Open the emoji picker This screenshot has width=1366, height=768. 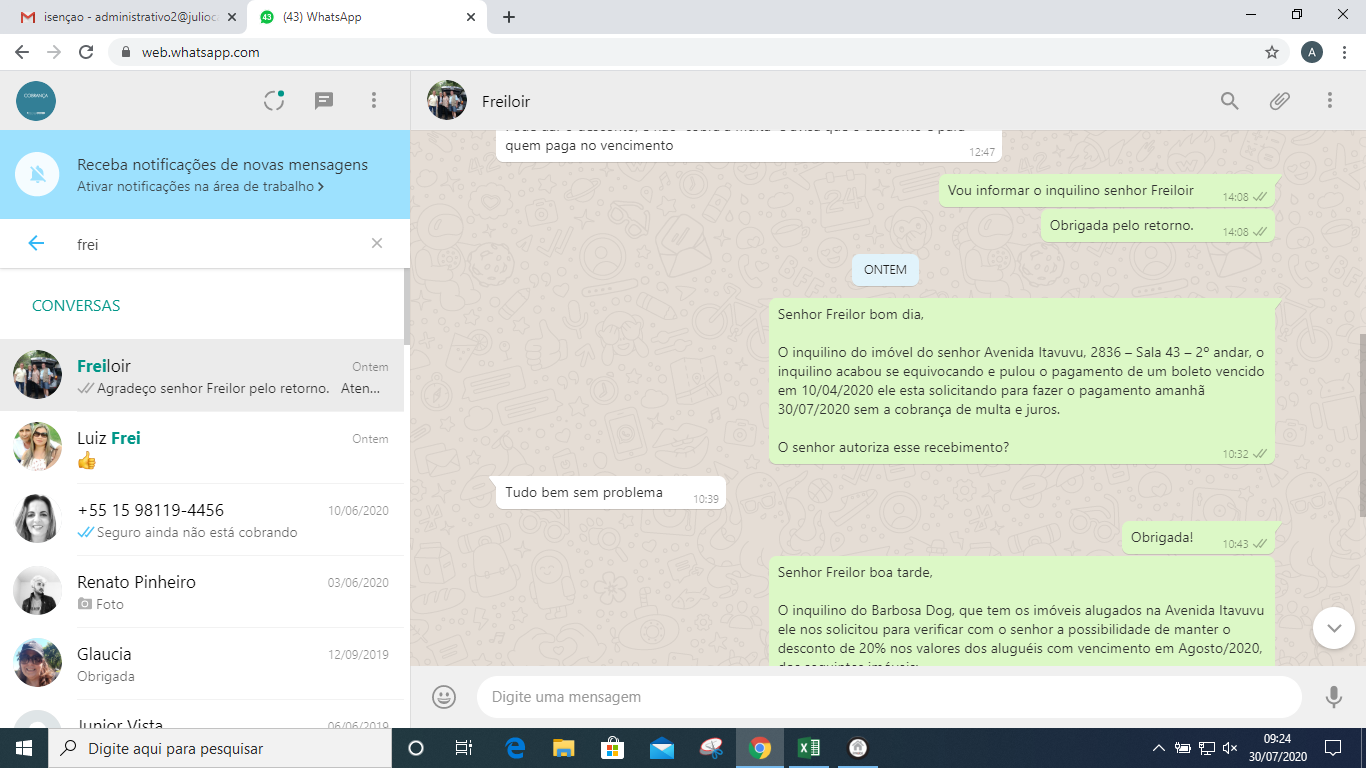coord(444,697)
